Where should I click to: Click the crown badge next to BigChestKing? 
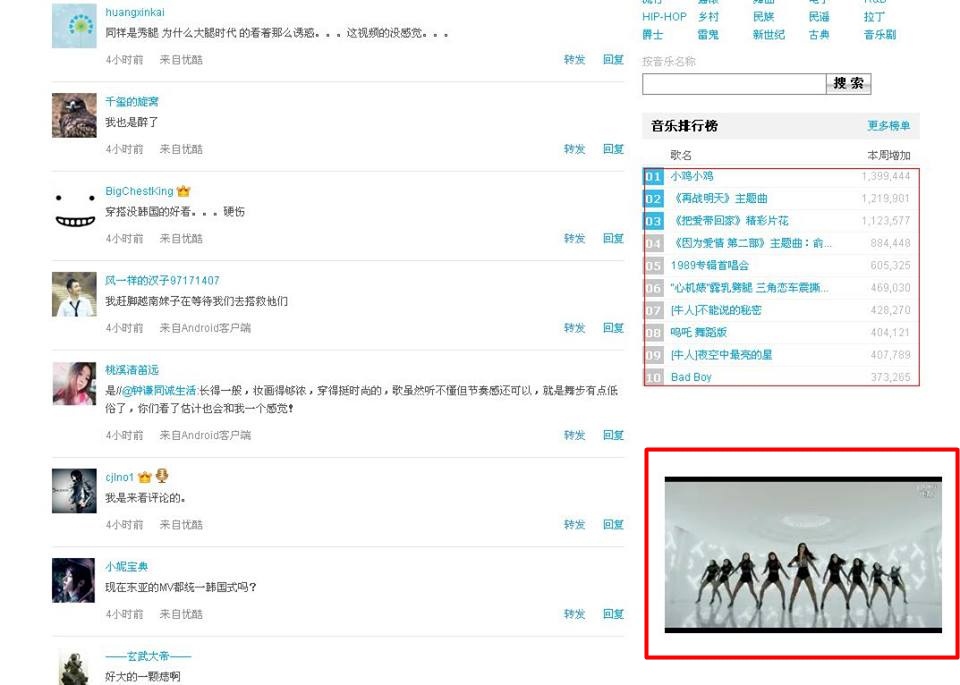(x=183, y=191)
